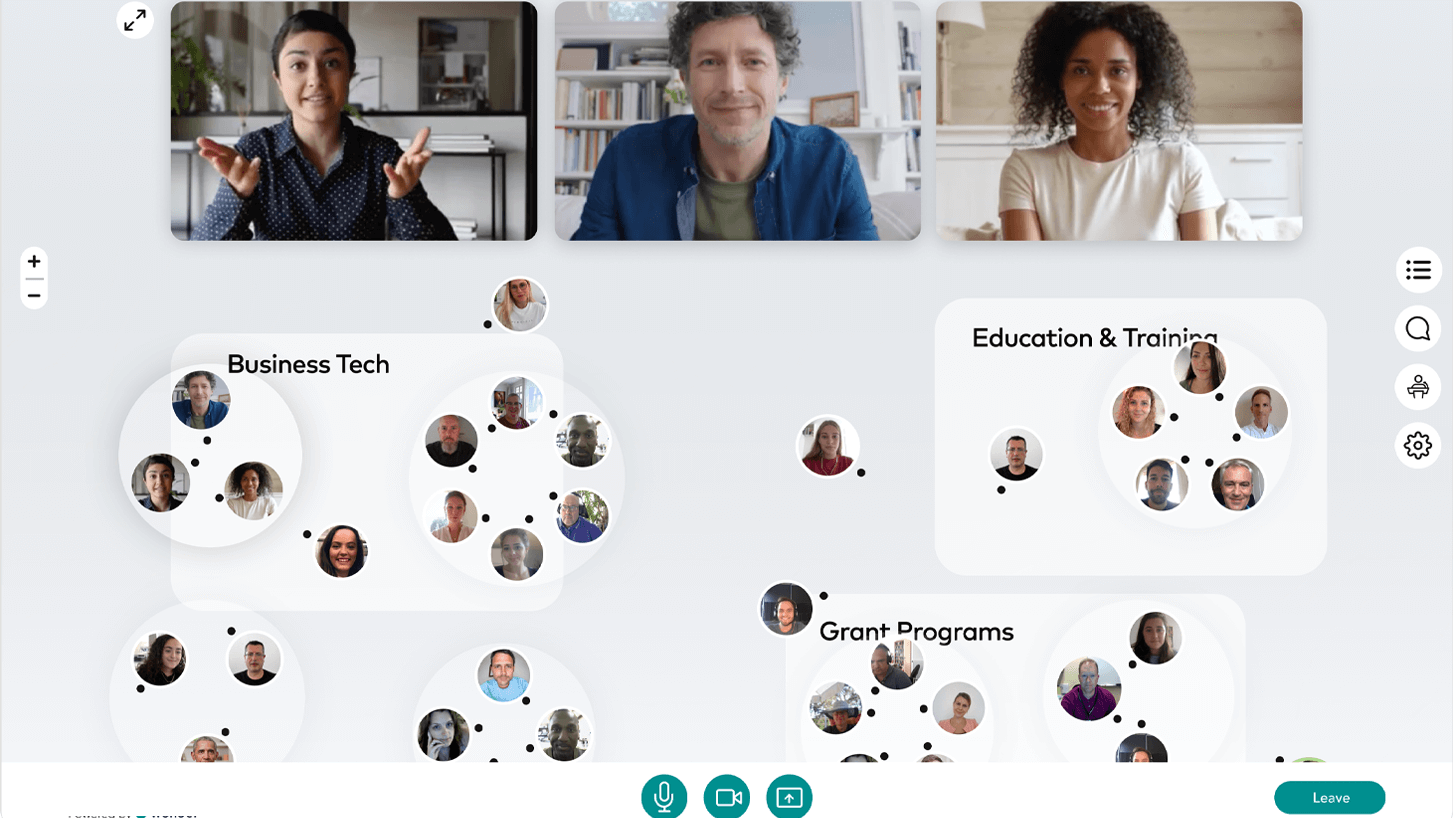
Task: Expand the video view with the fullscreen arrows icon
Action: [x=135, y=20]
